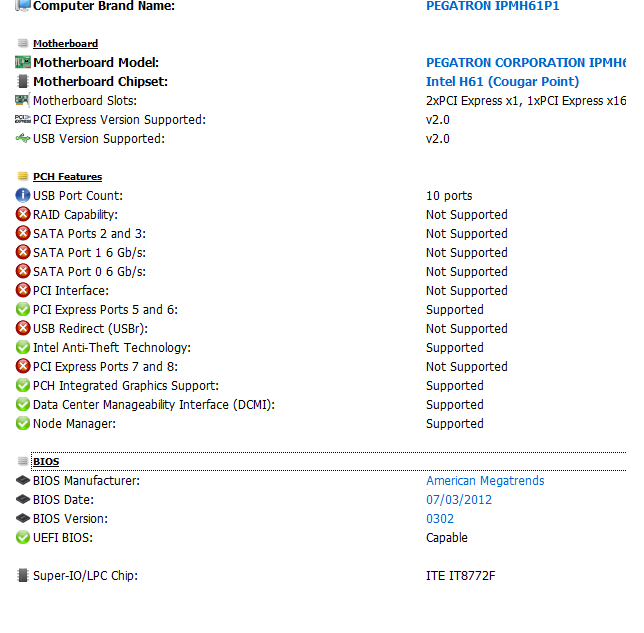Select the Intel Anti-Theft Technology label
Screen dimensions: 644x633
[x=112, y=348]
